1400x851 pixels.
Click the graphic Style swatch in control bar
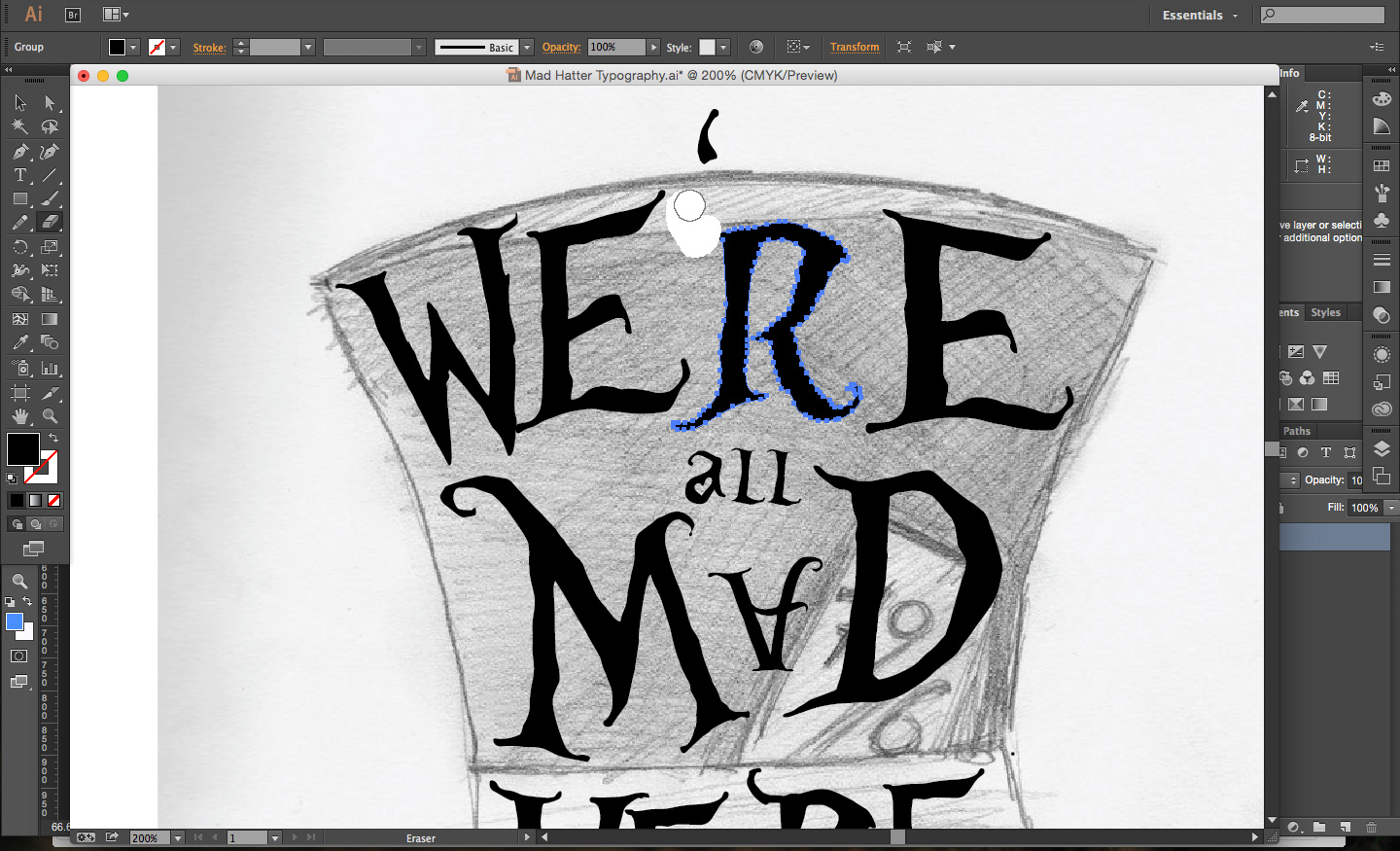coord(708,47)
